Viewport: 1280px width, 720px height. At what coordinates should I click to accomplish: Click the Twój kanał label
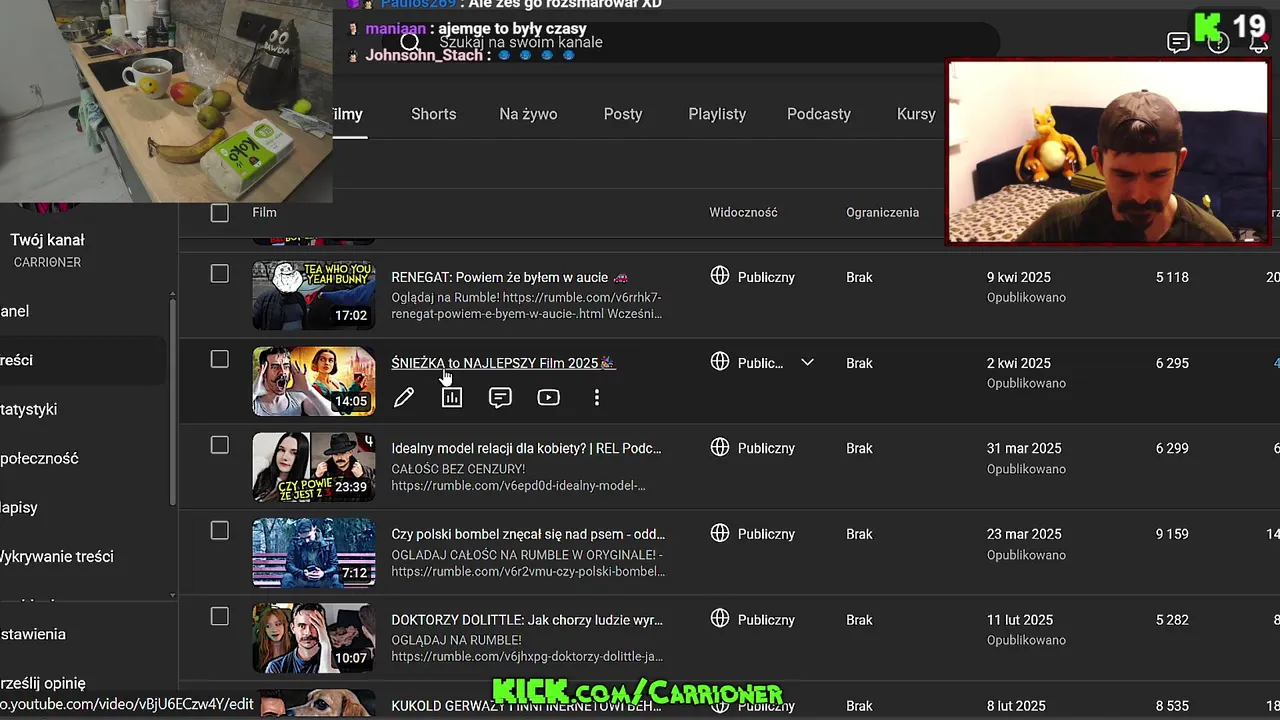tap(47, 240)
